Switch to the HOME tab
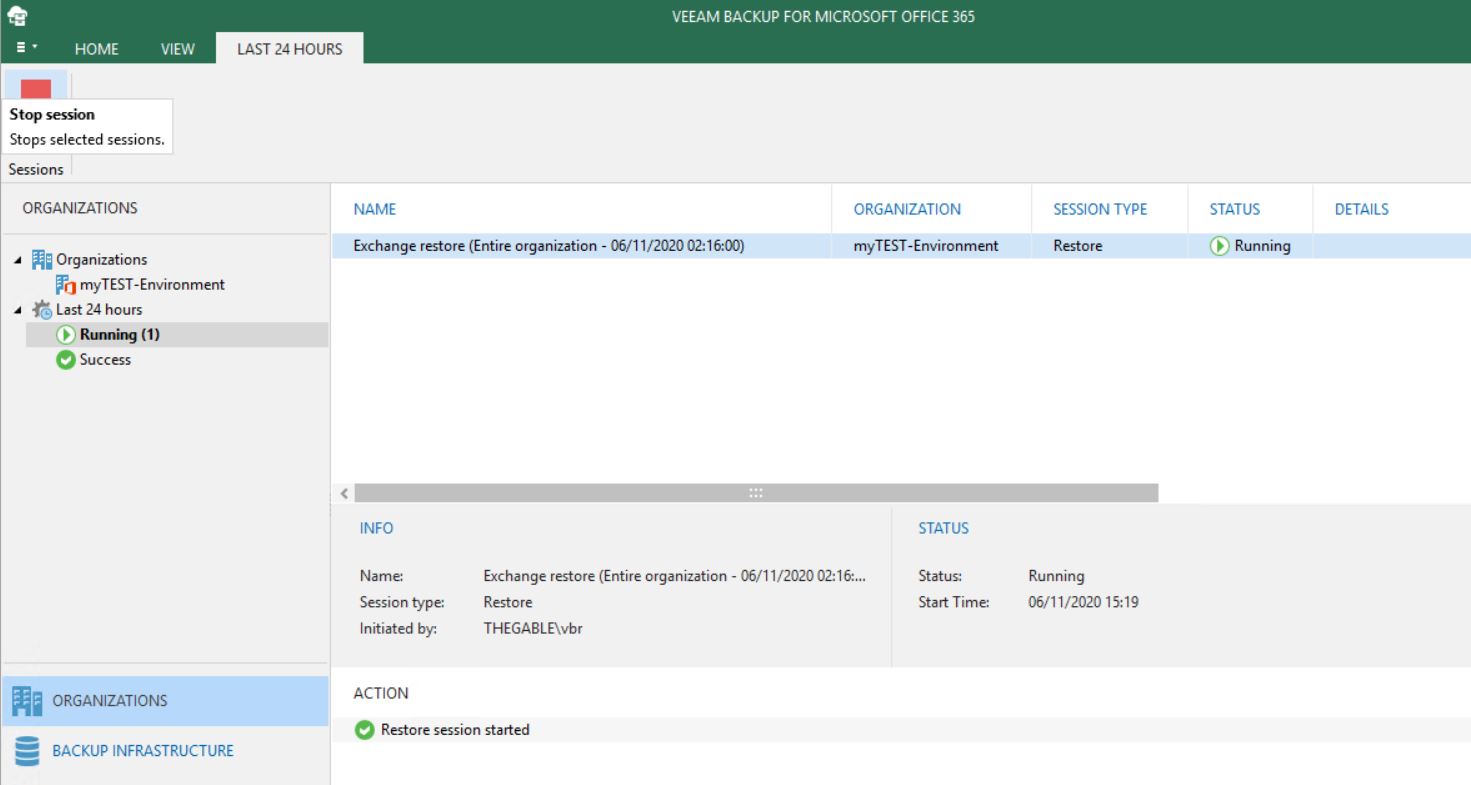Screen dimensions: 1471x785 tap(96, 49)
